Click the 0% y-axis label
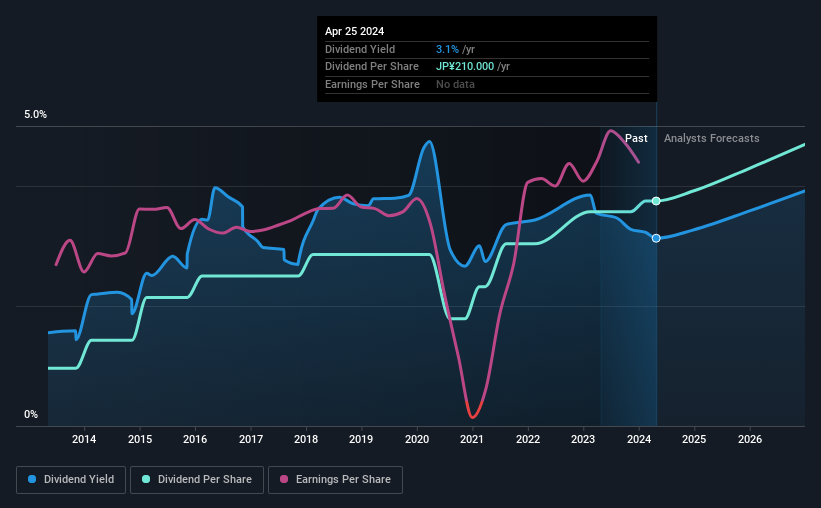The image size is (821, 508). (x=31, y=414)
